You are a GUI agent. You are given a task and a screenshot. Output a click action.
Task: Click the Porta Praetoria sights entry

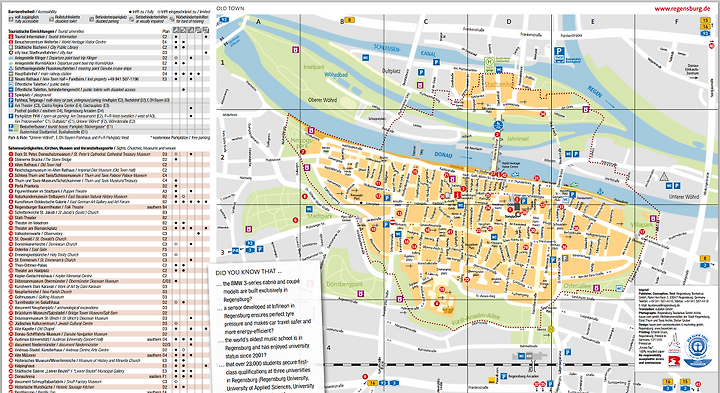click(109, 186)
